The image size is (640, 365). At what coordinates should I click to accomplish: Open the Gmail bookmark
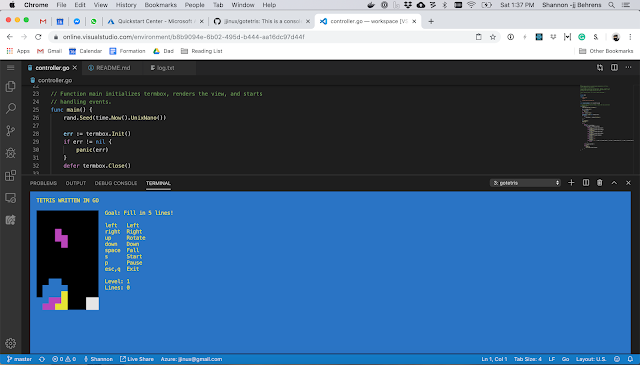click(x=49, y=51)
